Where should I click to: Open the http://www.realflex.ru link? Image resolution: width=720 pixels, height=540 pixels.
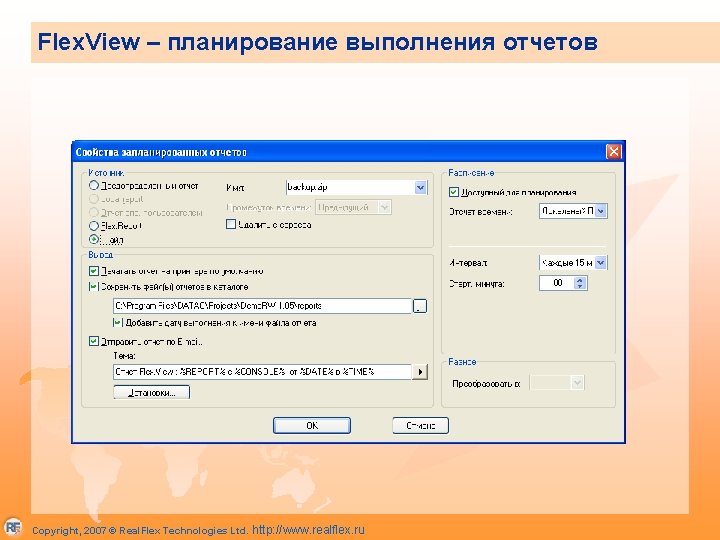pyautogui.click(x=308, y=530)
